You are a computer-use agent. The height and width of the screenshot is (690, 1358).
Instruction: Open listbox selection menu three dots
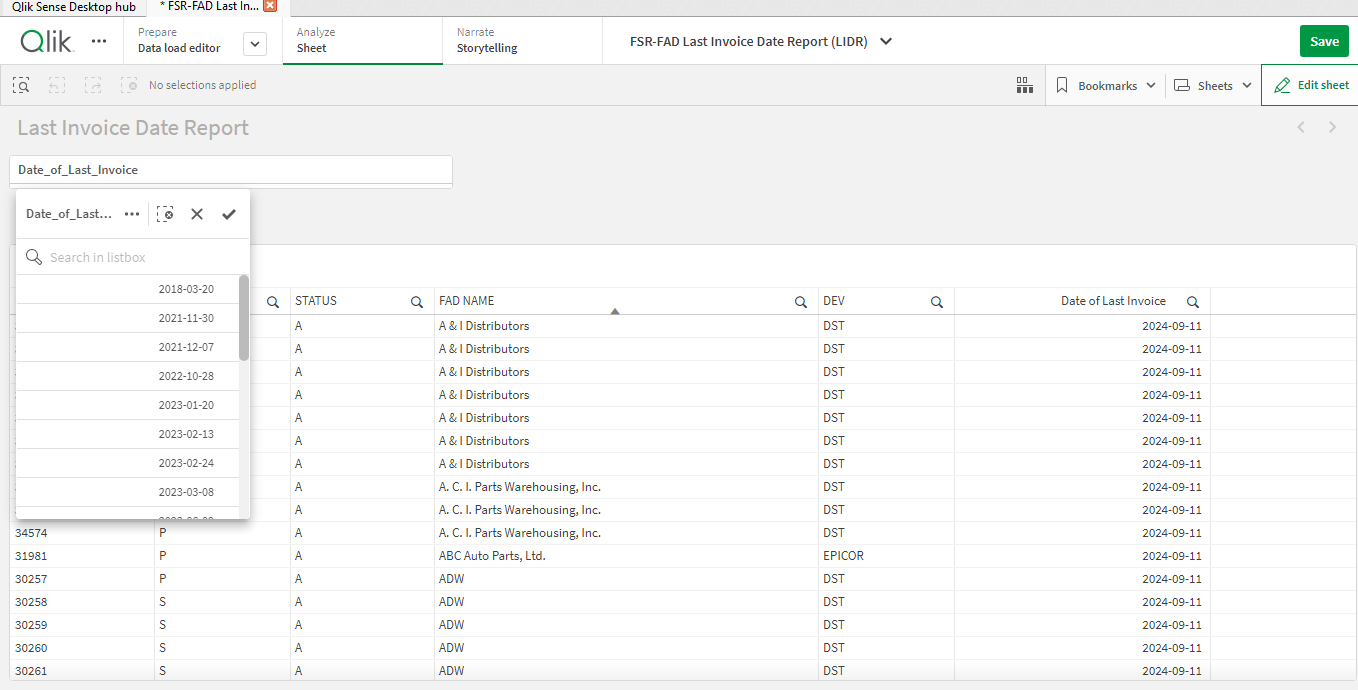click(x=132, y=214)
